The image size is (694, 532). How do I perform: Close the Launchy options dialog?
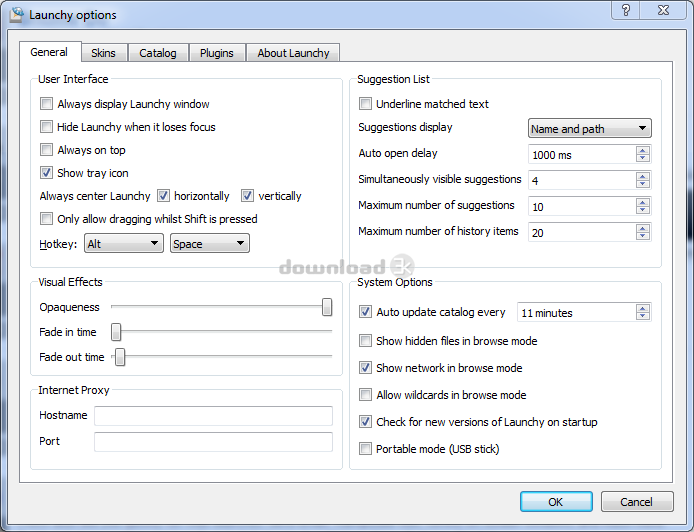click(663, 10)
